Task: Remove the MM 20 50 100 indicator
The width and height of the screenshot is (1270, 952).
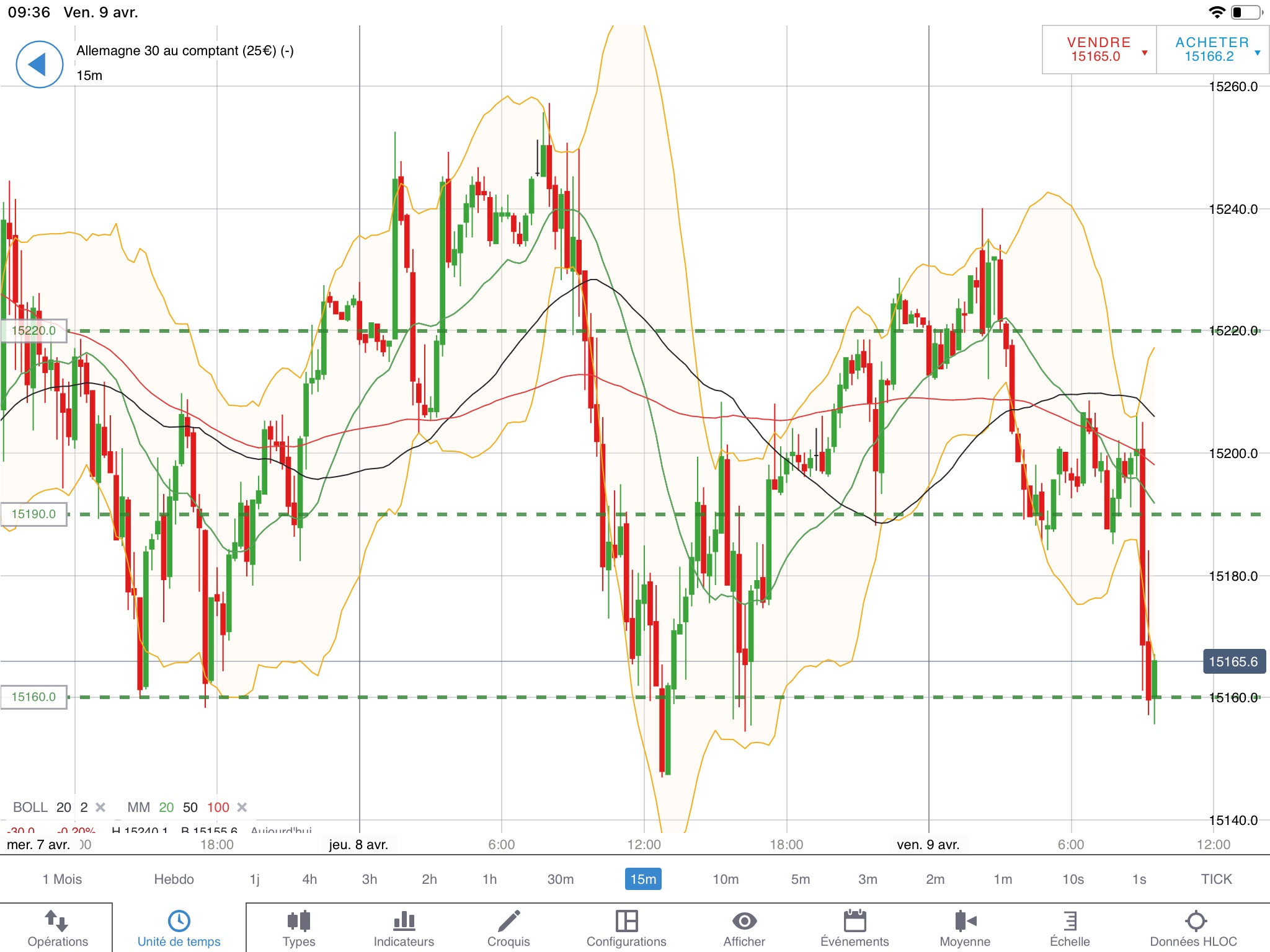Action: coord(242,807)
